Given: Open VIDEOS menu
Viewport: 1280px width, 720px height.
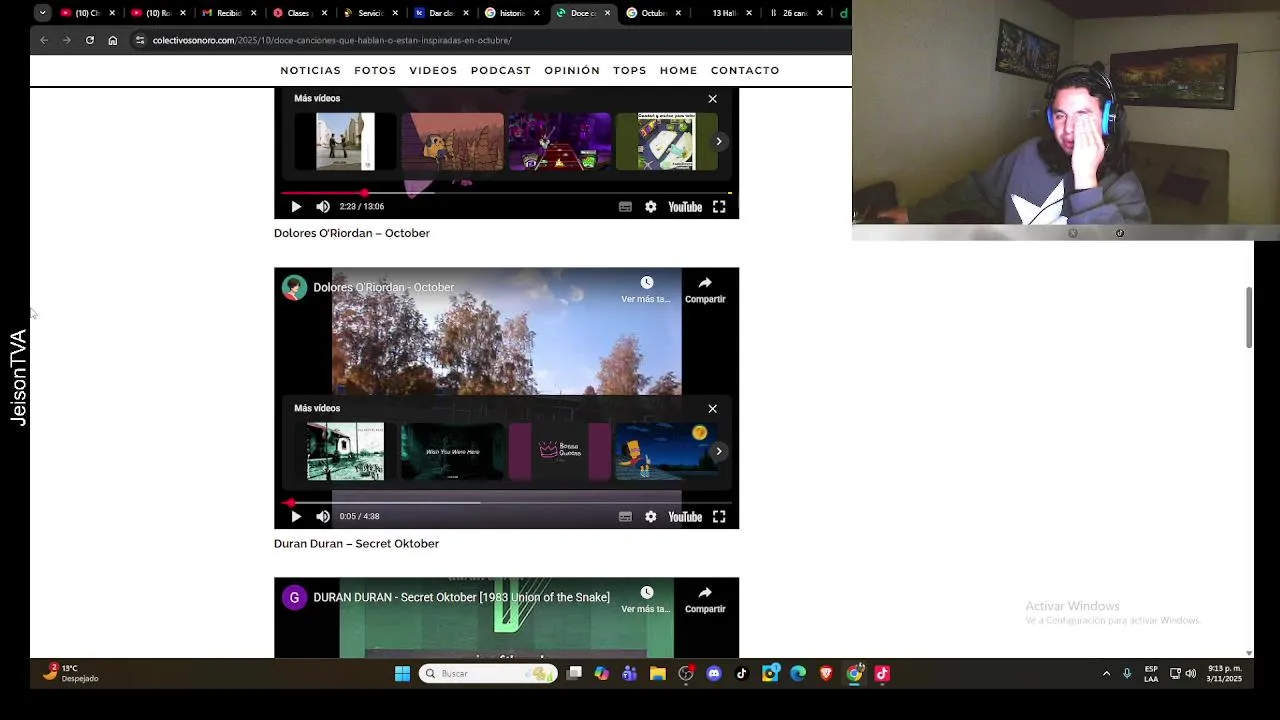Looking at the screenshot, I should click(433, 71).
